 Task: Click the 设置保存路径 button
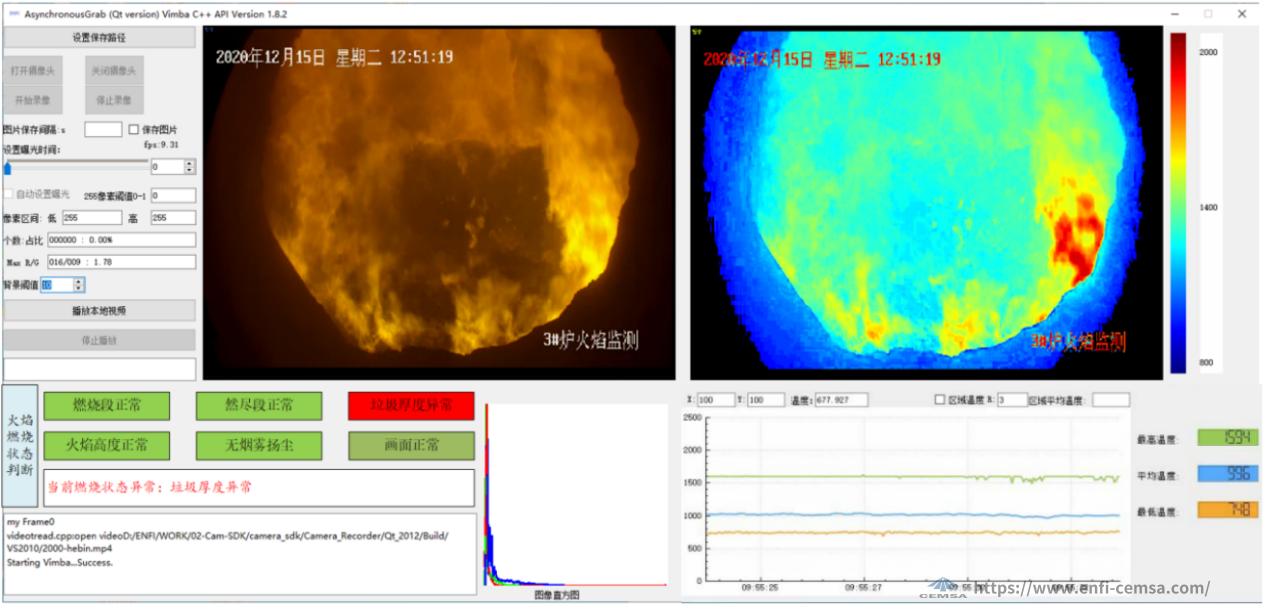pos(99,38)
